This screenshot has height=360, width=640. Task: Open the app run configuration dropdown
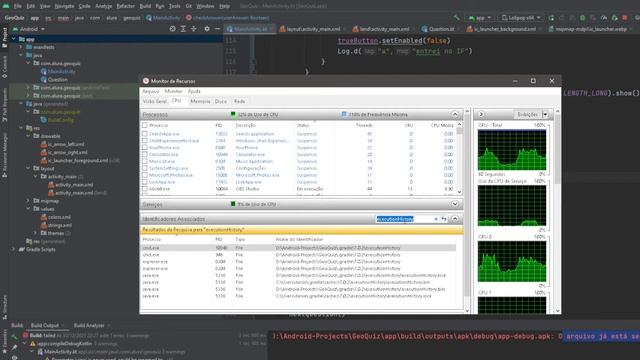tap(480, 18)
